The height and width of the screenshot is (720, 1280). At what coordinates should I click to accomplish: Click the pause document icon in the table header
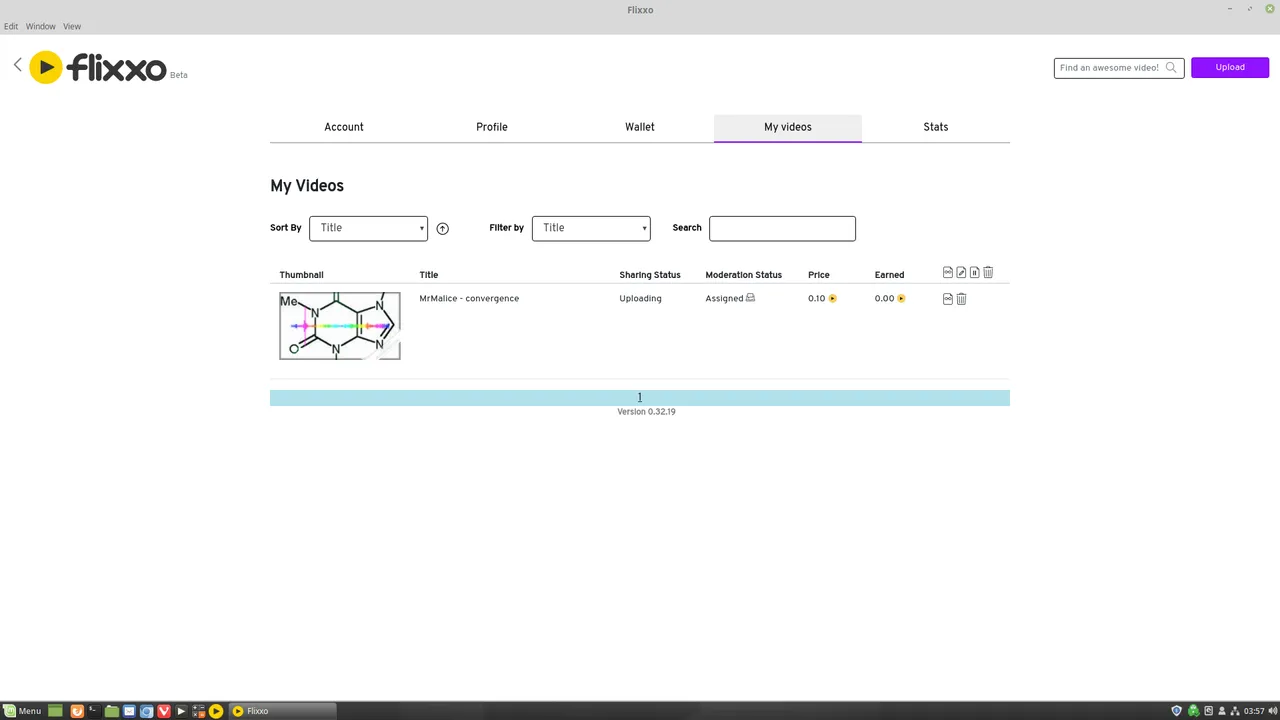point(974,272)
